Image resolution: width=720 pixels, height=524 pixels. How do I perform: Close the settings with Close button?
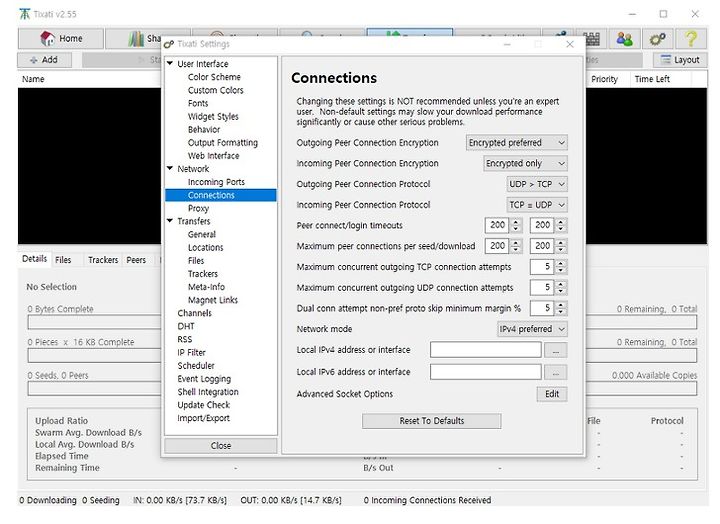point(221,446)
